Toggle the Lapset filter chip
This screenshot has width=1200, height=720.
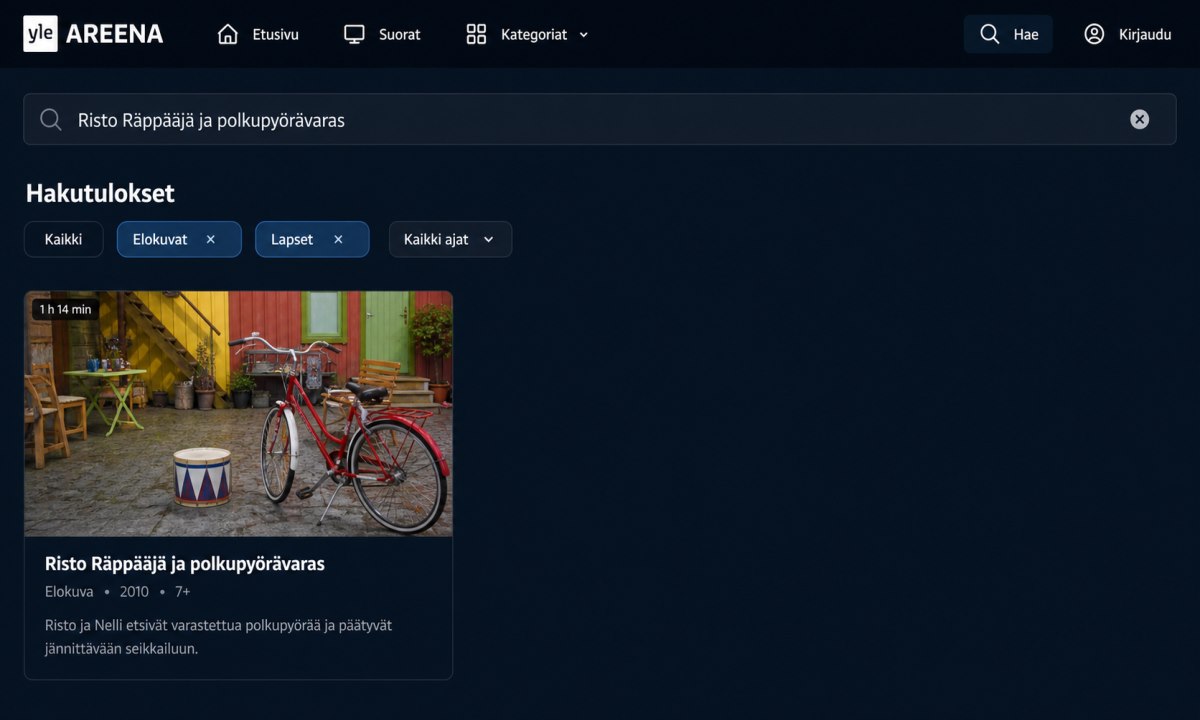click(x=312, y=239)
